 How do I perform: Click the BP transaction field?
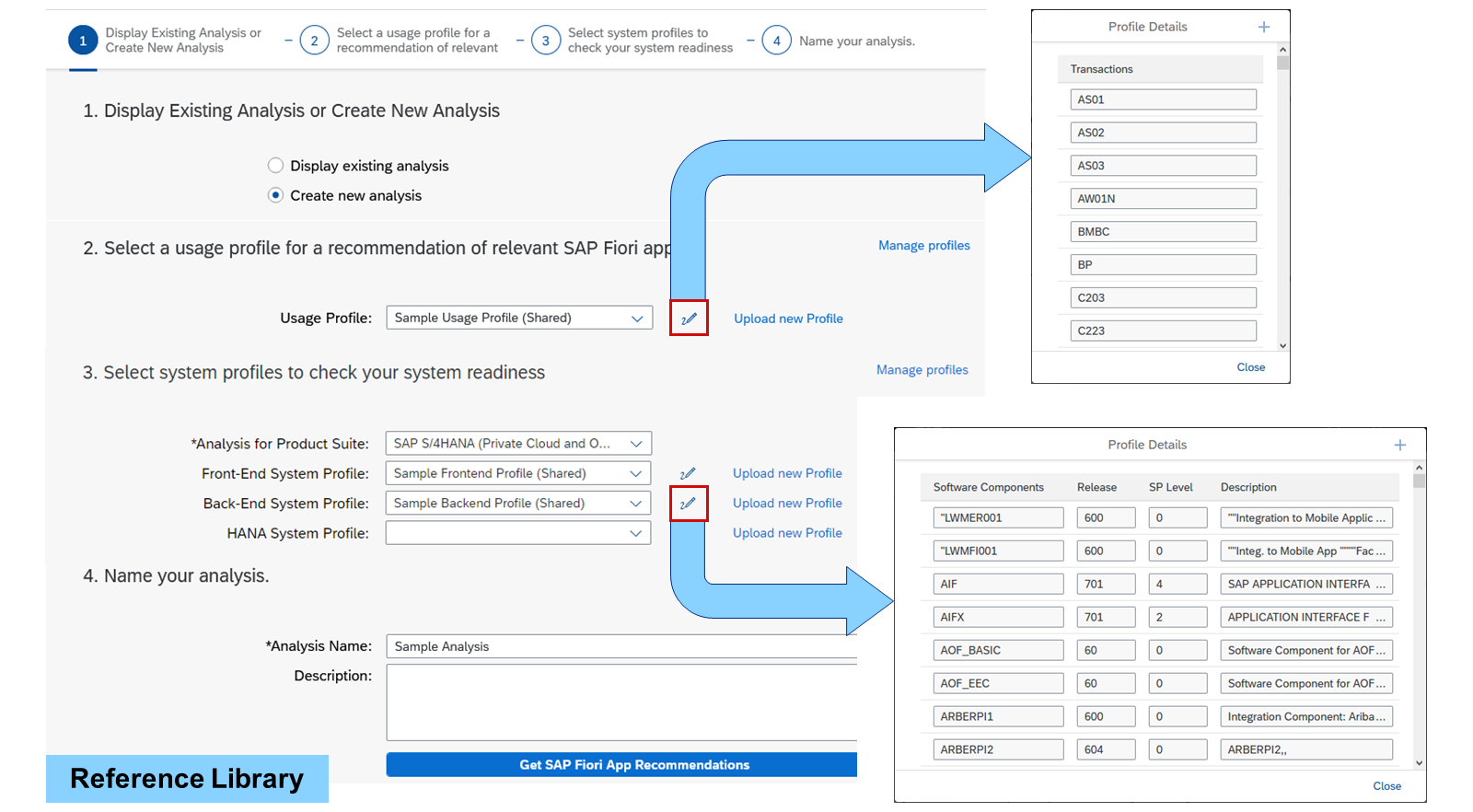pyautogui.click(x=1164, y=265)
